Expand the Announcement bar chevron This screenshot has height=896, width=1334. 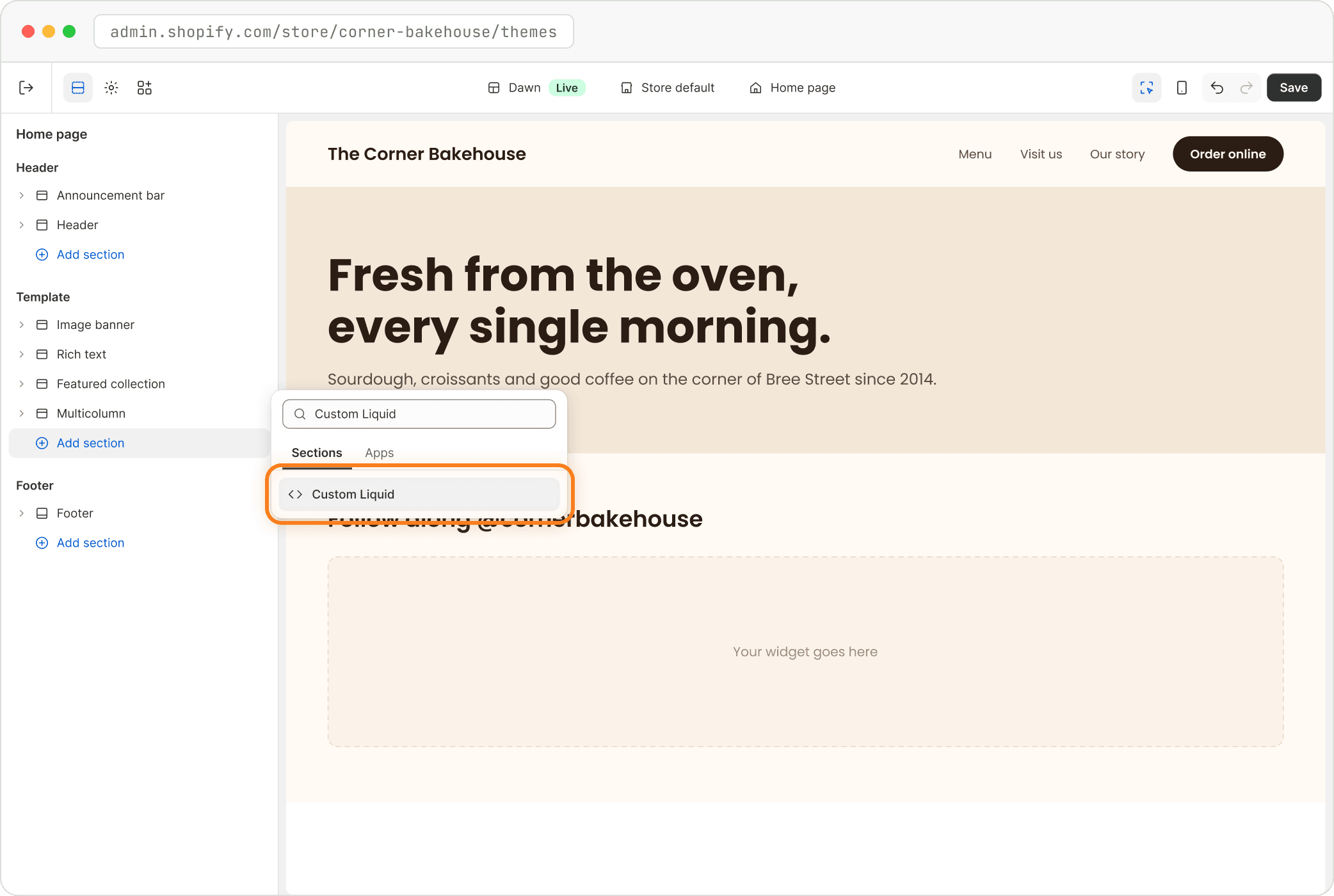(22, 195)
